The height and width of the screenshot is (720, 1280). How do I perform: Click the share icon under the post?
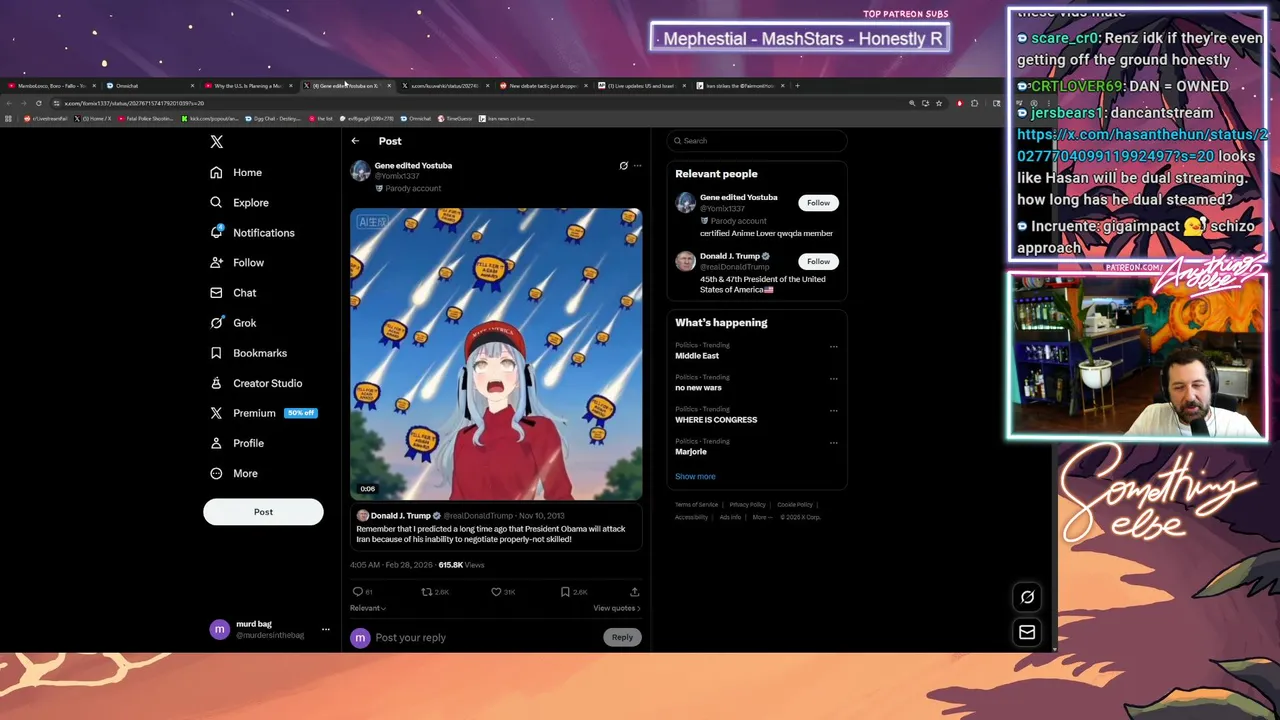634,592
